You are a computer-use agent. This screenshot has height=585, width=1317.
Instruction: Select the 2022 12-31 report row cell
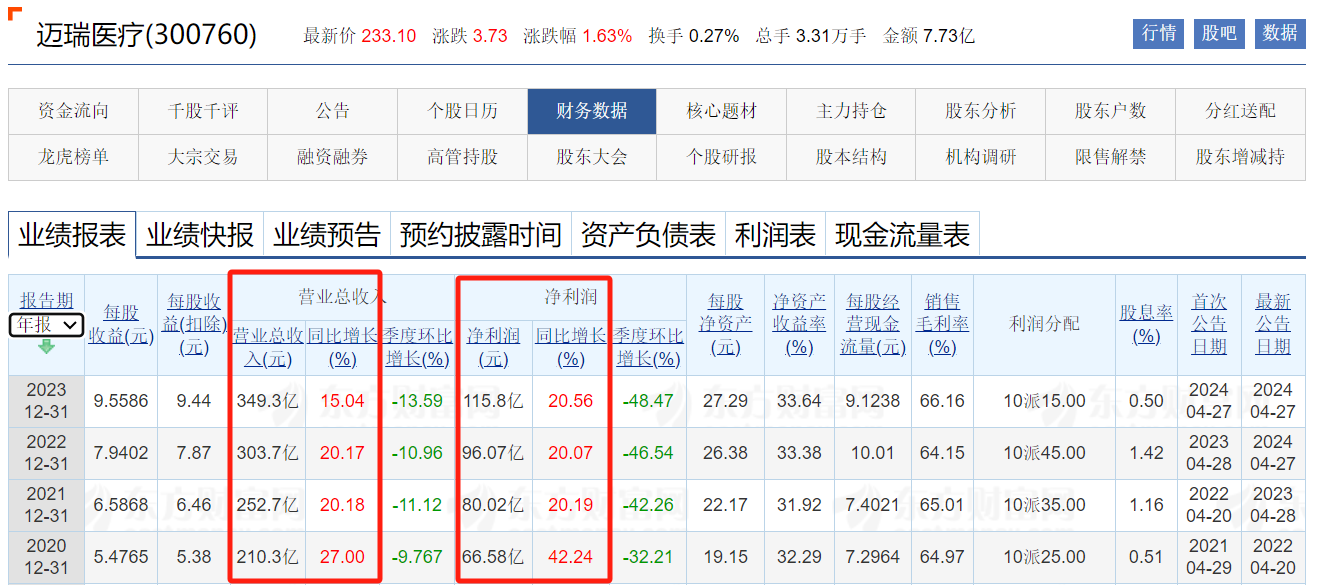[x=46, y=452]
